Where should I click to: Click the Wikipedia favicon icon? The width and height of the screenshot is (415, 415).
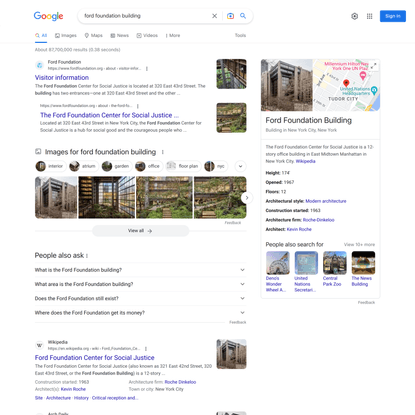coord(39,345)
